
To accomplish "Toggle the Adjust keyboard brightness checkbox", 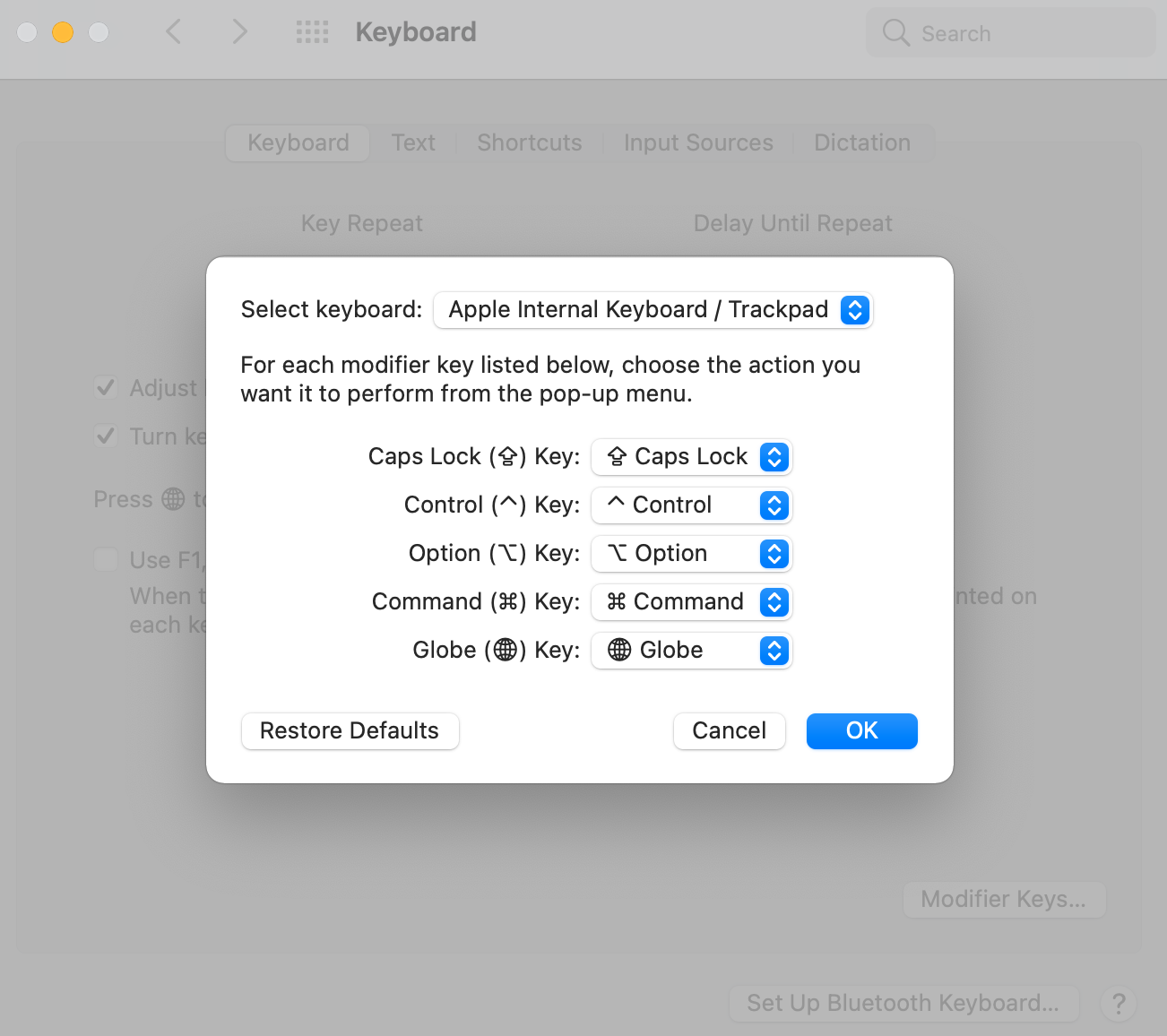I will (x=106, y=387).
